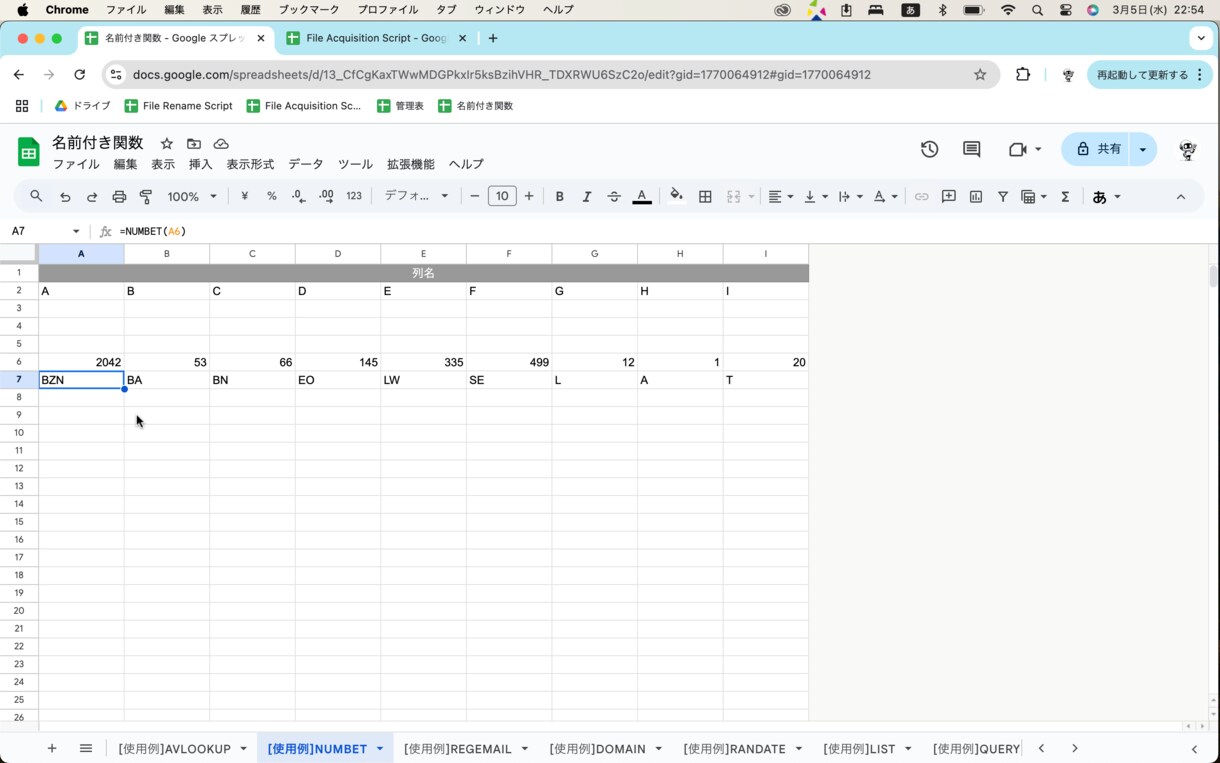
Task: Open the zoom 100% dropdown
Action: coord(192,197)
